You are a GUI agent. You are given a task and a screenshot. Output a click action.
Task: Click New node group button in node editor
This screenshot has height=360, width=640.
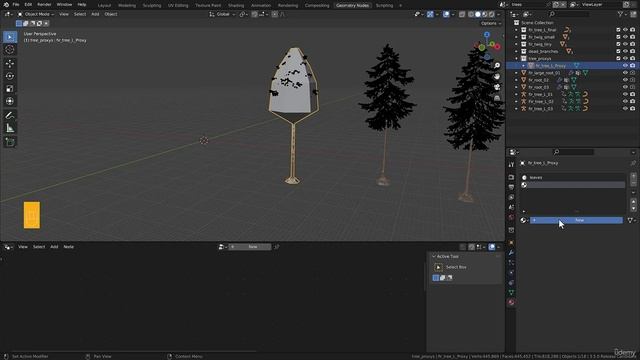[x=249, y=247]
